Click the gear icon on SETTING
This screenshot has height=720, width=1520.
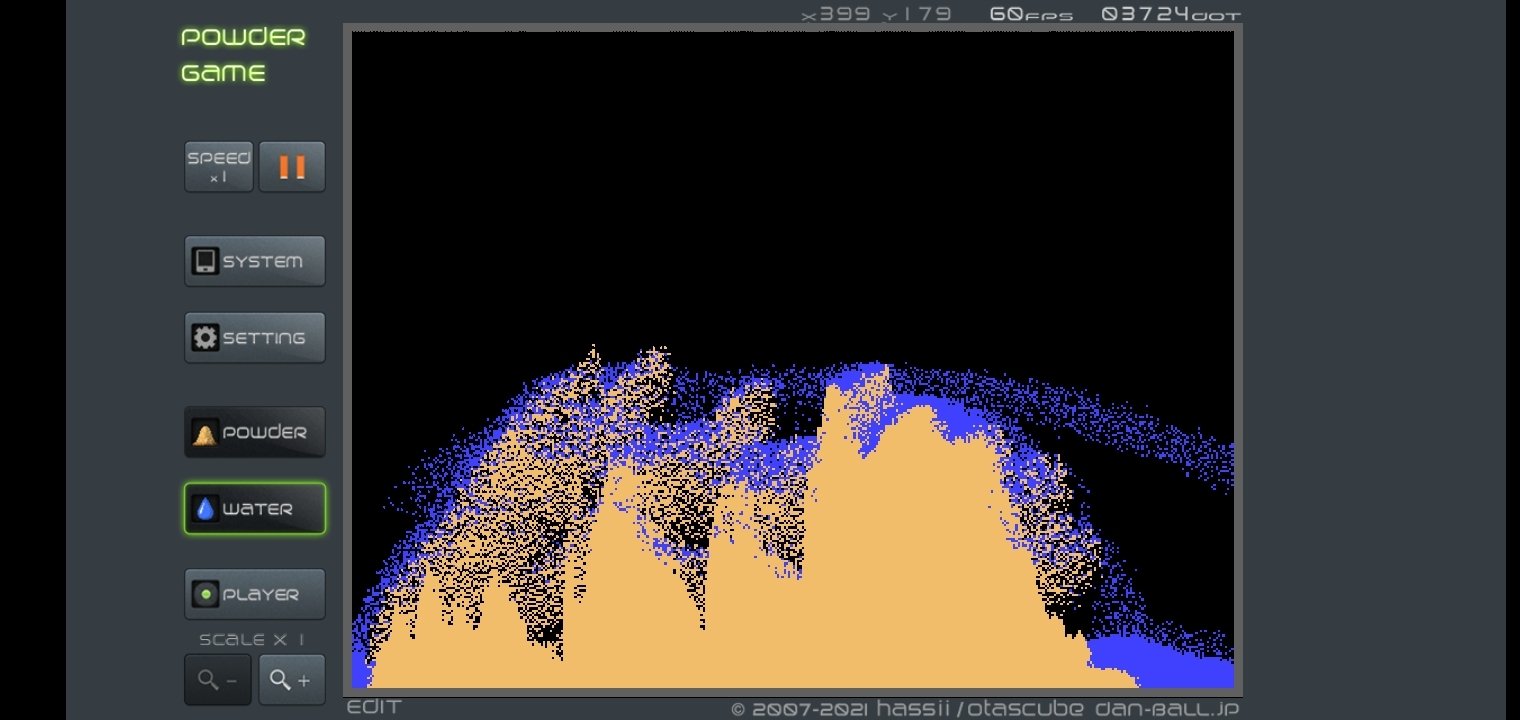[x=205, y=337]
